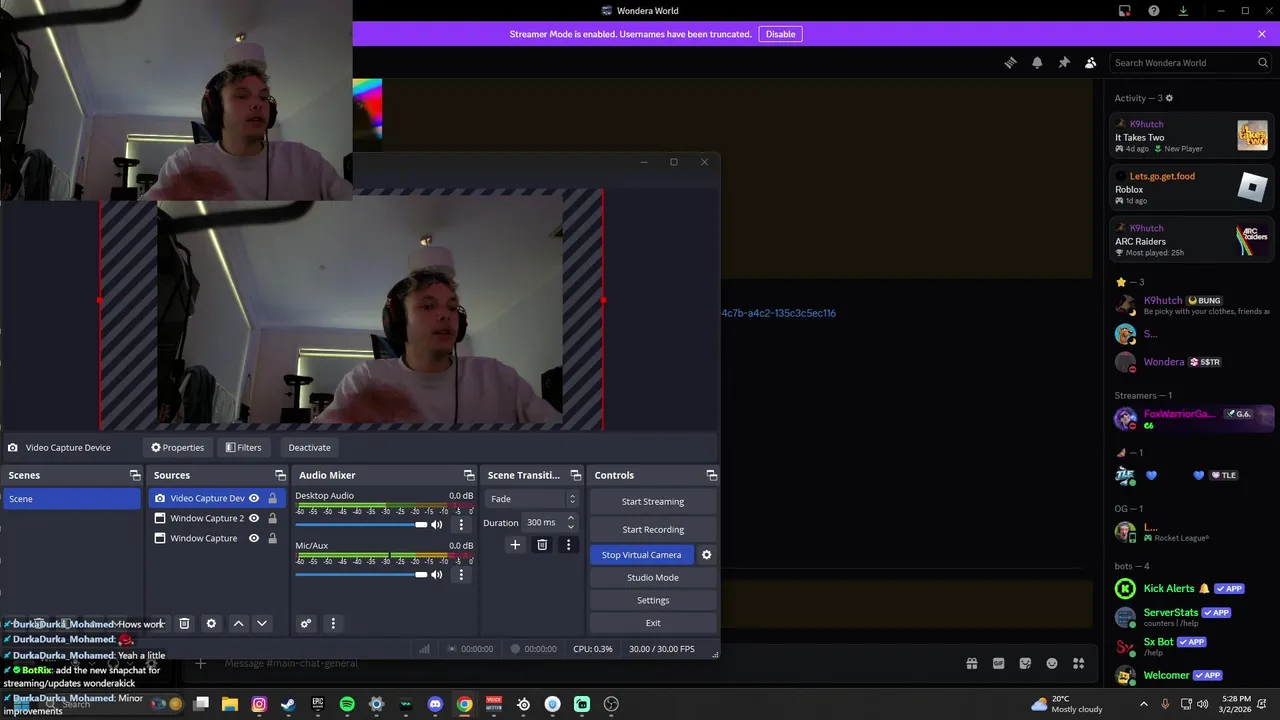The height and width of the screenshot is (720, 1280).
Task: Open Studio Mode in OBS
Action: 653,578
